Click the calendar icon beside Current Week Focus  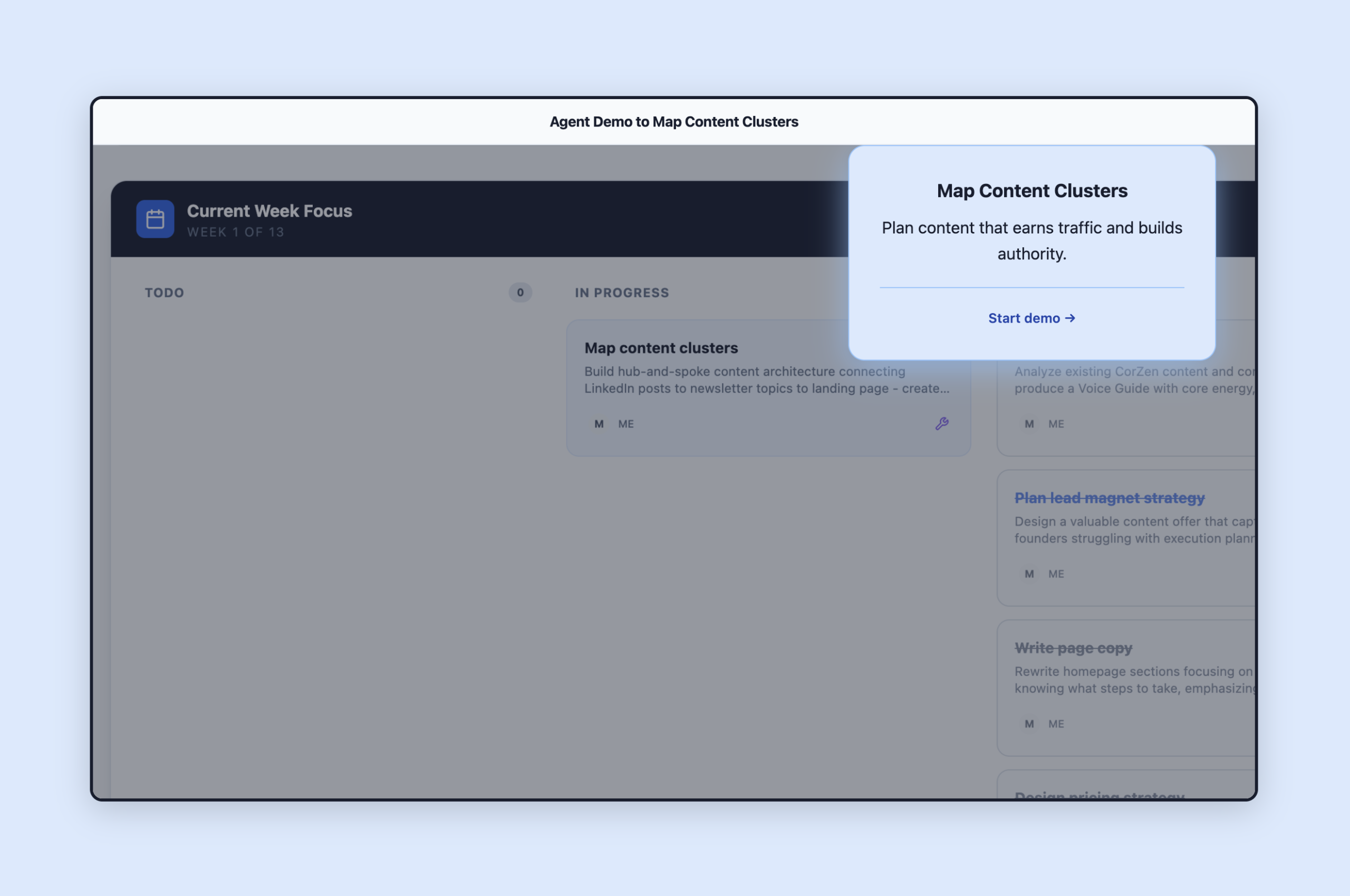(x=155, y=219)
